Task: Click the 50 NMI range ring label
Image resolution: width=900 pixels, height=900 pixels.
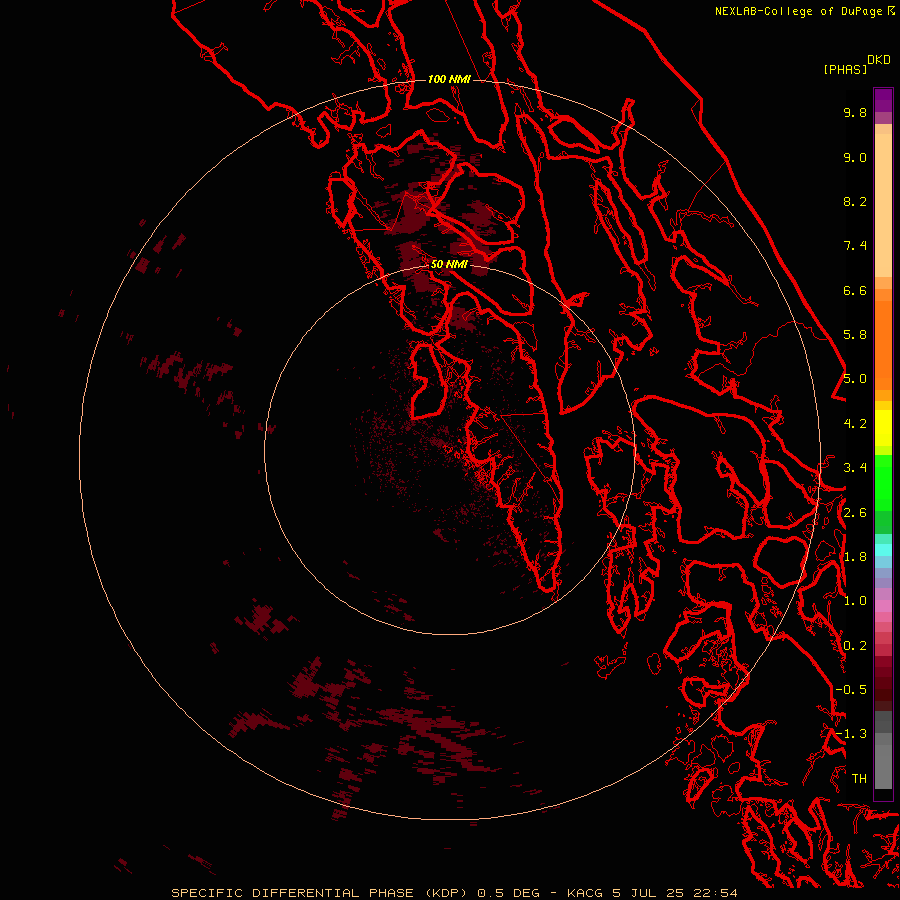Action: [449, 265]
